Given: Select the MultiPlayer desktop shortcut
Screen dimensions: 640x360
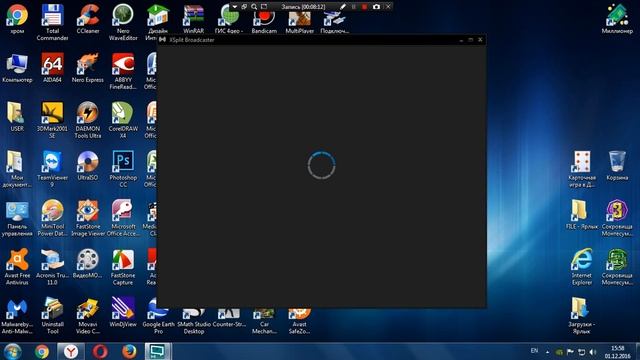Looking at the screenshot, I should tap(300, 22).
